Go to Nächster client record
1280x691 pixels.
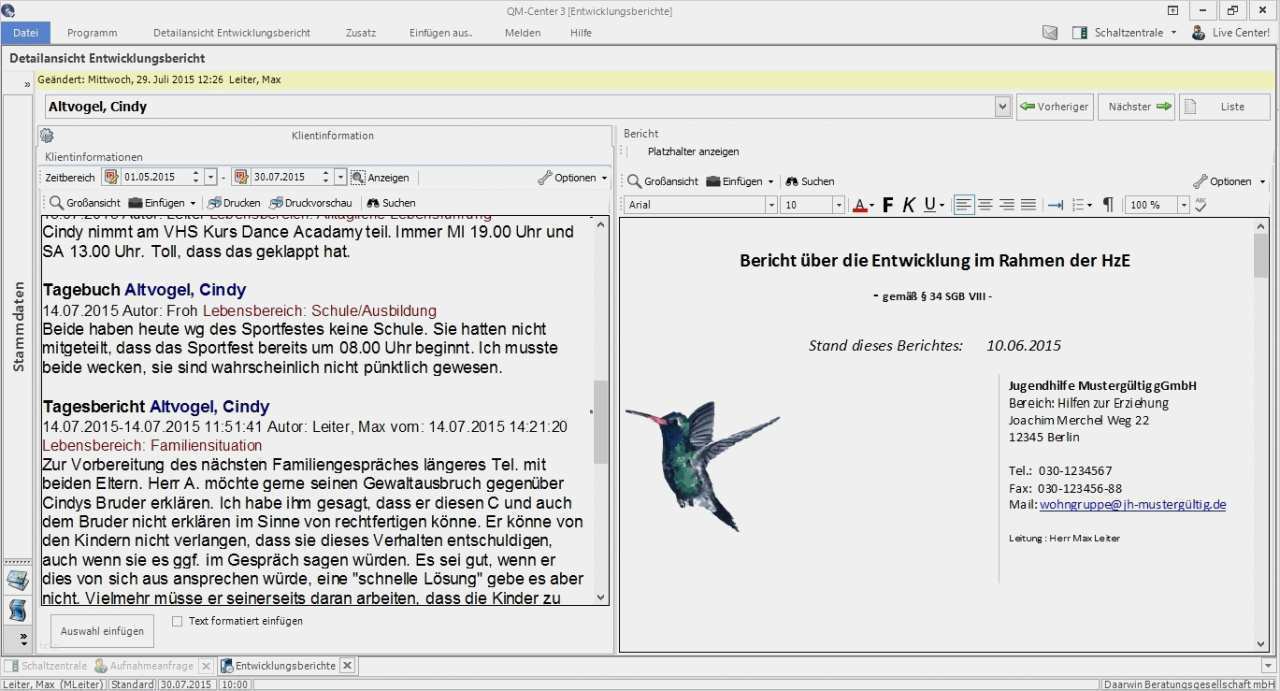coord(1137,107)
